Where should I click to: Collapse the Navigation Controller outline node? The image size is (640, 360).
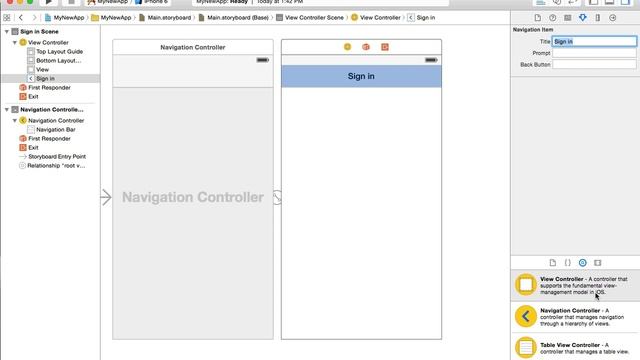point(15,120)
